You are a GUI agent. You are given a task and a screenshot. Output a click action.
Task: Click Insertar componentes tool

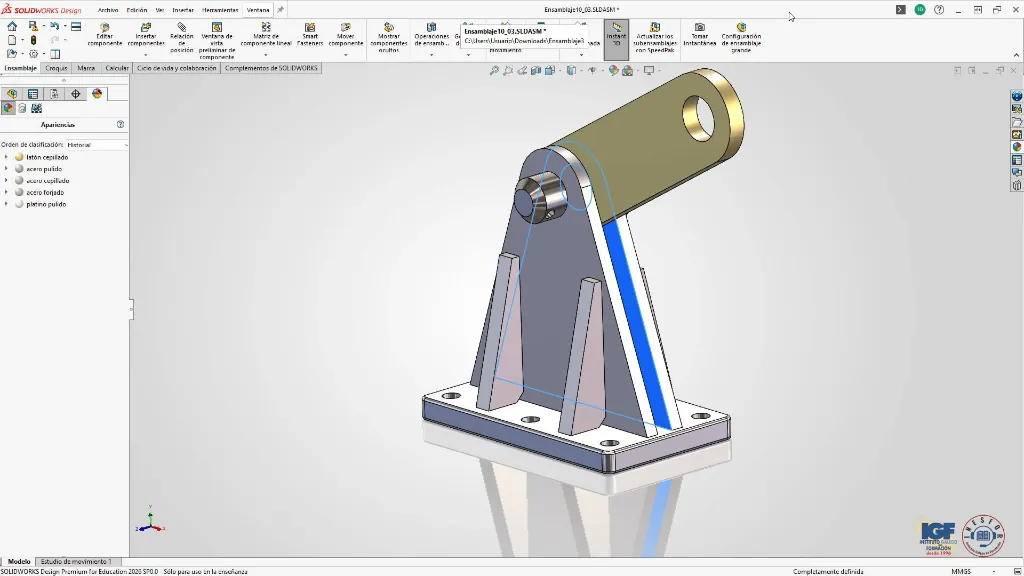[146, 35]
